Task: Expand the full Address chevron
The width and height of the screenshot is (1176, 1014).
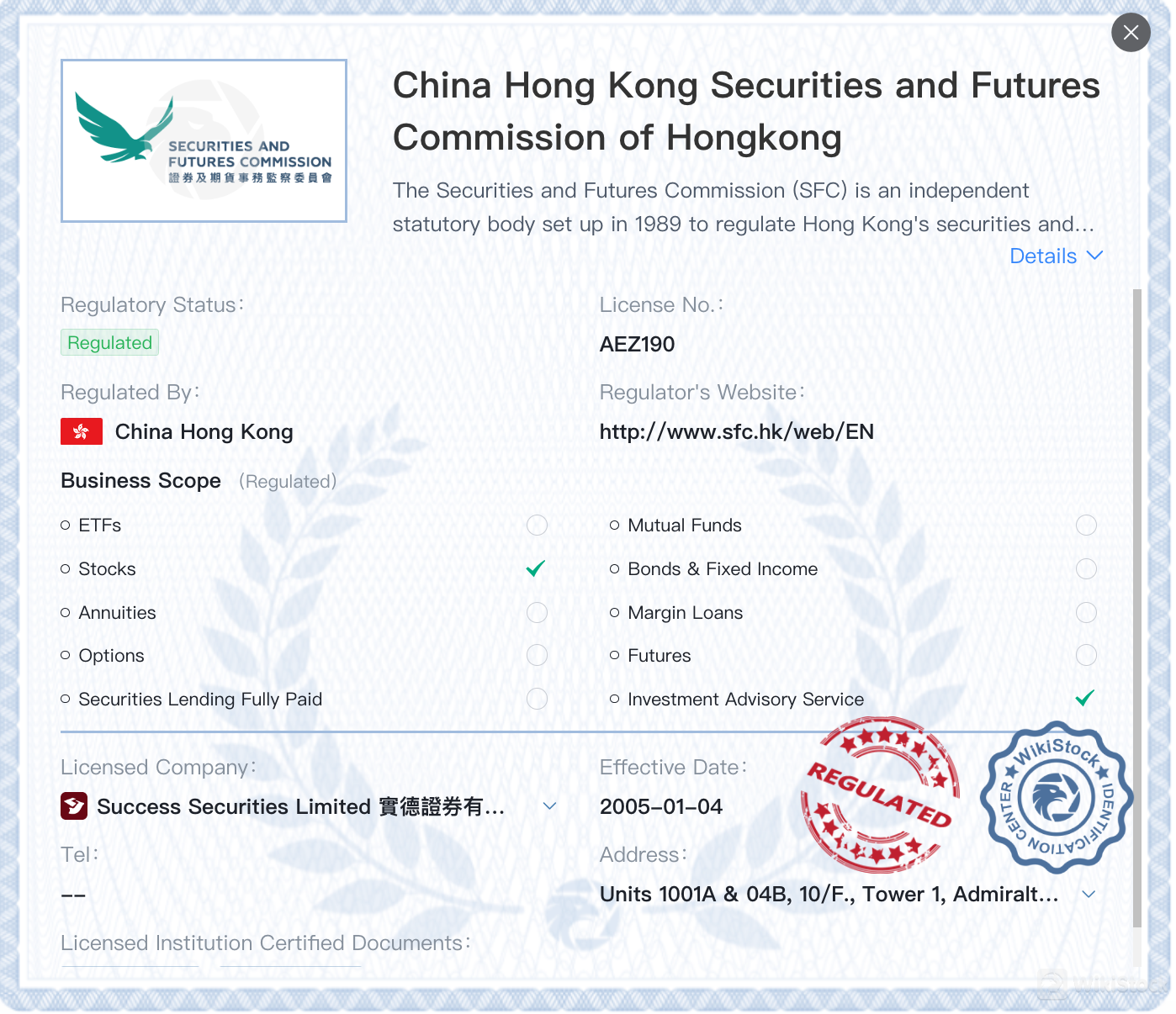Action: pyautogui.click(x=1089, y=894)
